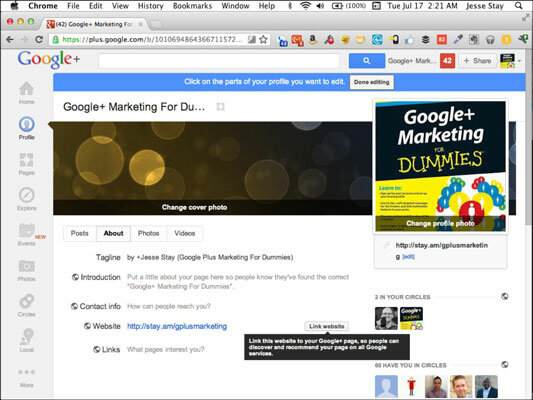Click the Google+ search input field
533x400 pixels.
[x=219, y=61]
